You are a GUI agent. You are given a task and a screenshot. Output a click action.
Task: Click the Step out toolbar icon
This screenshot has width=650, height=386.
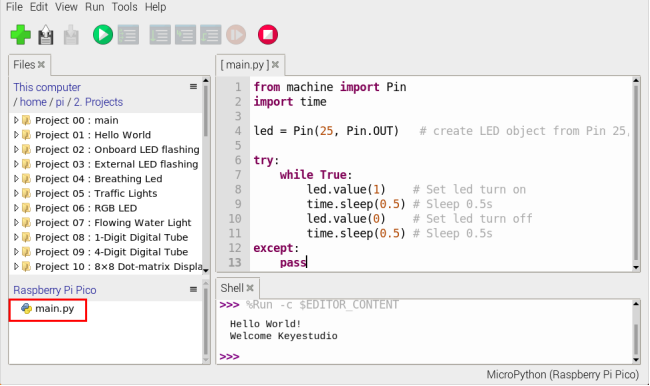tap(211, 34)
